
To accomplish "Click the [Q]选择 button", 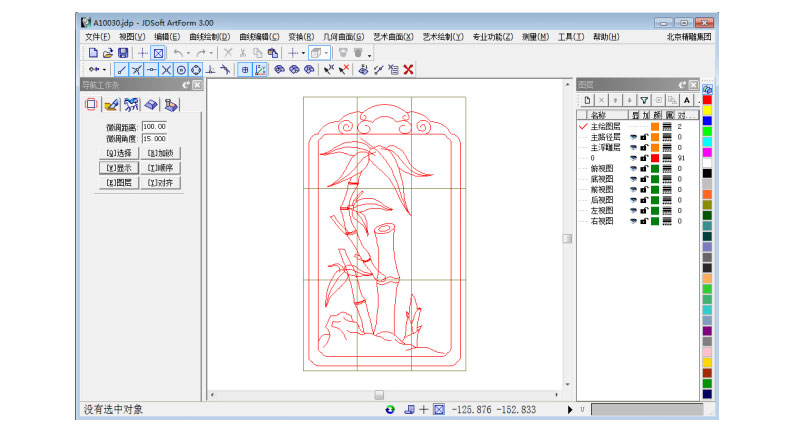I will (x=118, y=153).
